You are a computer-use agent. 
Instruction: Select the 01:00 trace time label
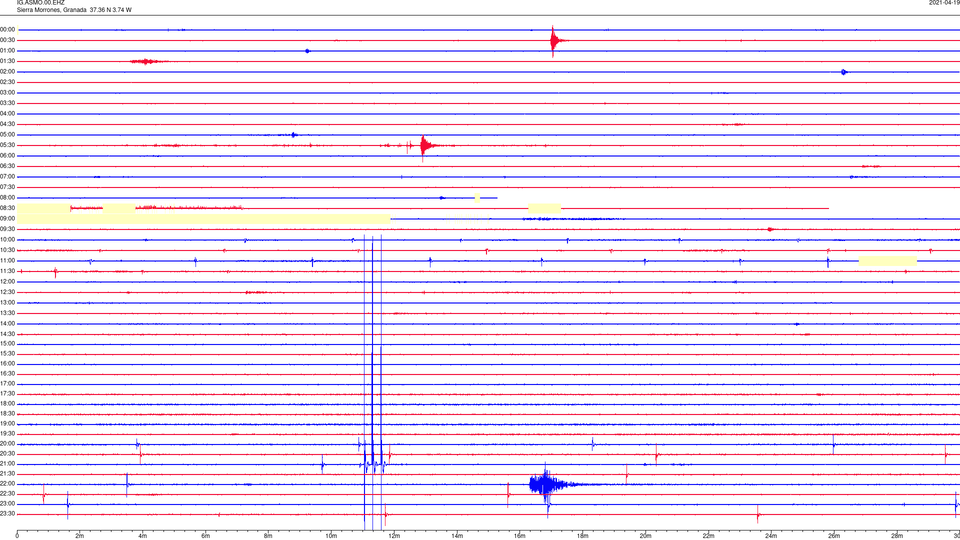8,51
